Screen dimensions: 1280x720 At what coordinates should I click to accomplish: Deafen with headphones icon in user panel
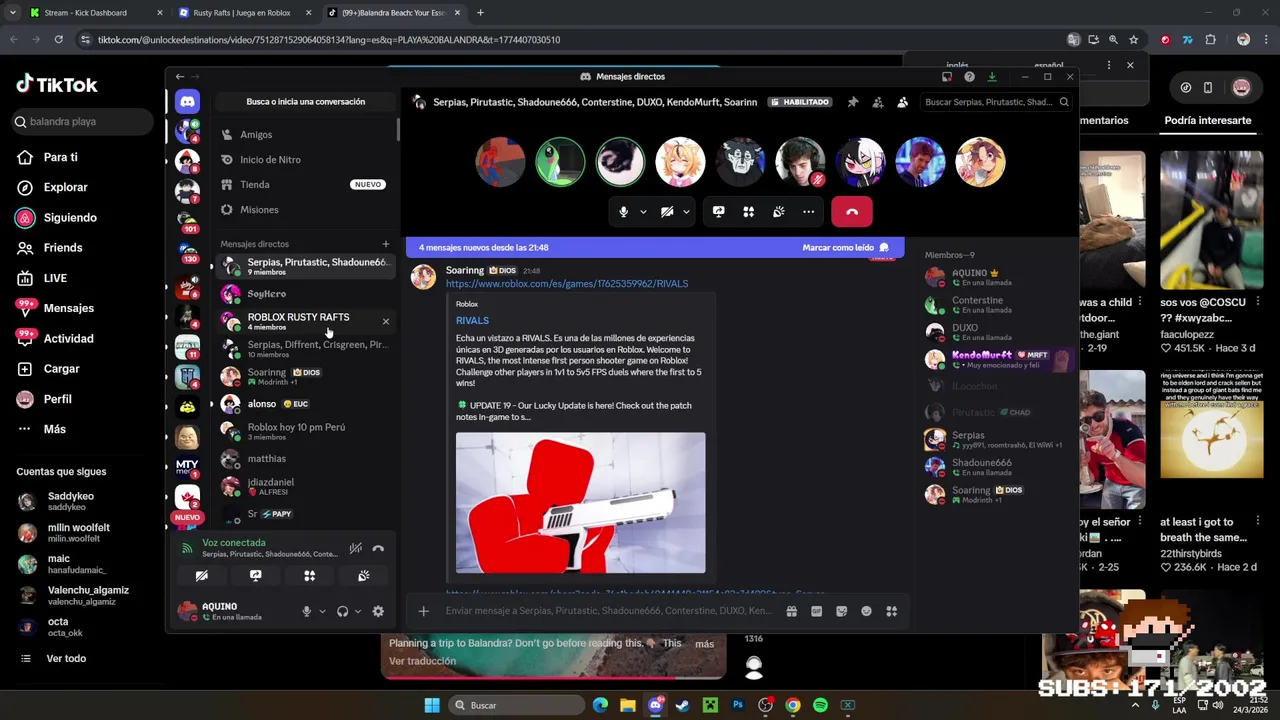coord(343,612)
